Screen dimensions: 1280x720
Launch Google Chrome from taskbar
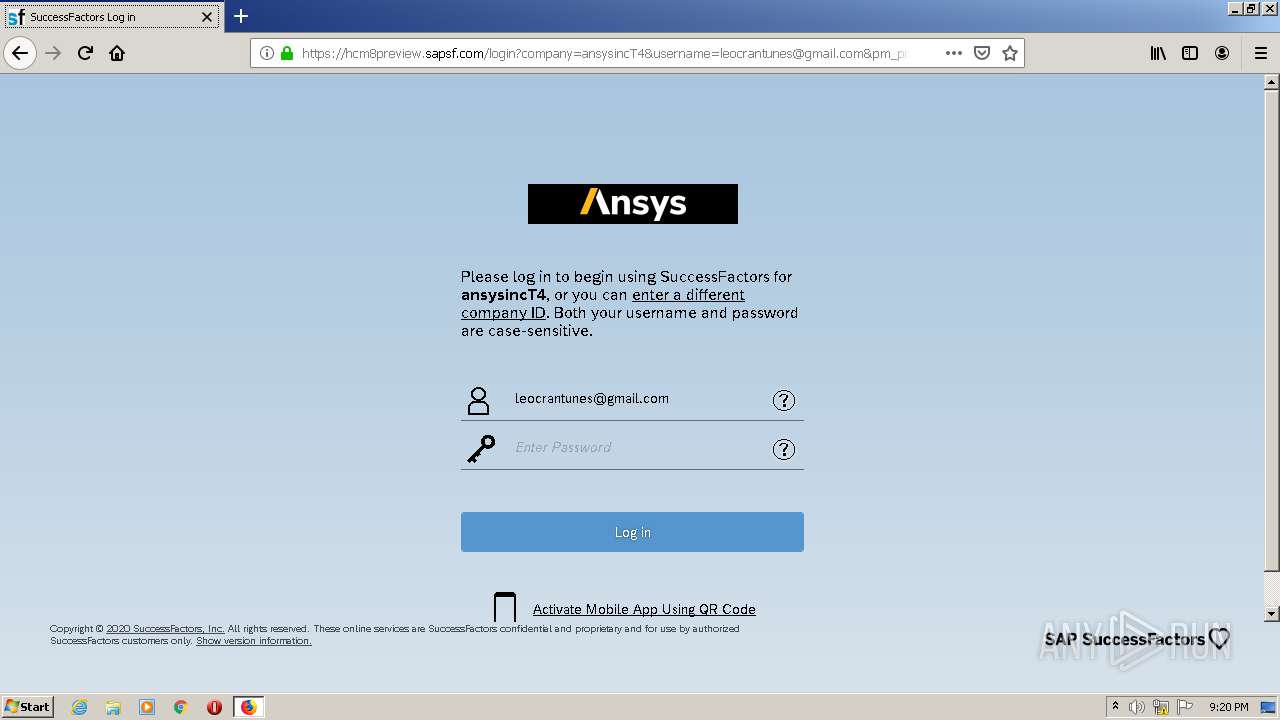[x=181, y=707]
